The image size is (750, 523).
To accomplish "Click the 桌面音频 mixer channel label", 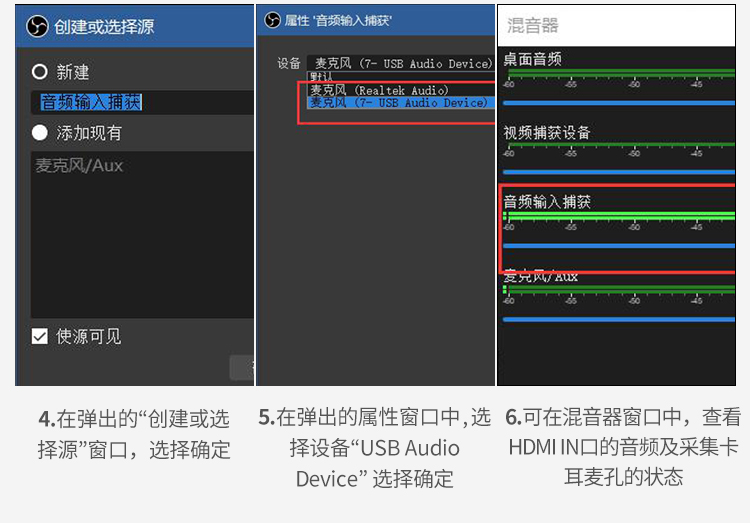I will coord(532,59).
